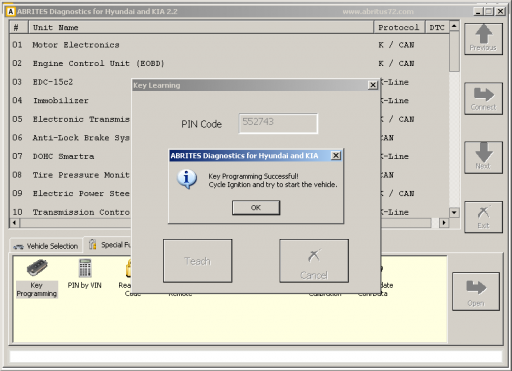512x371 pixels.
Task: Click the horizontal scroll left arrow
Action: point(15,222)
